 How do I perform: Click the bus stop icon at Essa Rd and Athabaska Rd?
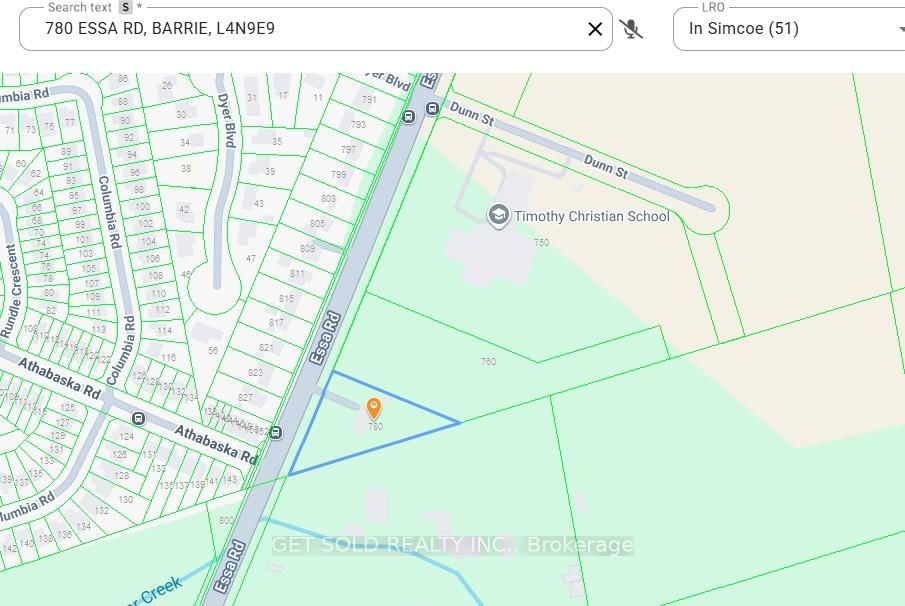pos(276,432)
